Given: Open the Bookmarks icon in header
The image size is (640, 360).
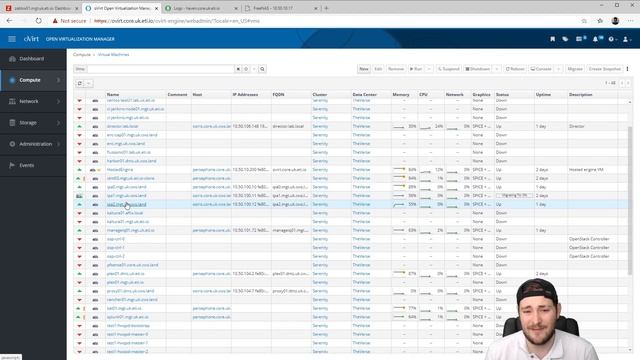Looking at the screenshot, I should (x=553, y=39).
